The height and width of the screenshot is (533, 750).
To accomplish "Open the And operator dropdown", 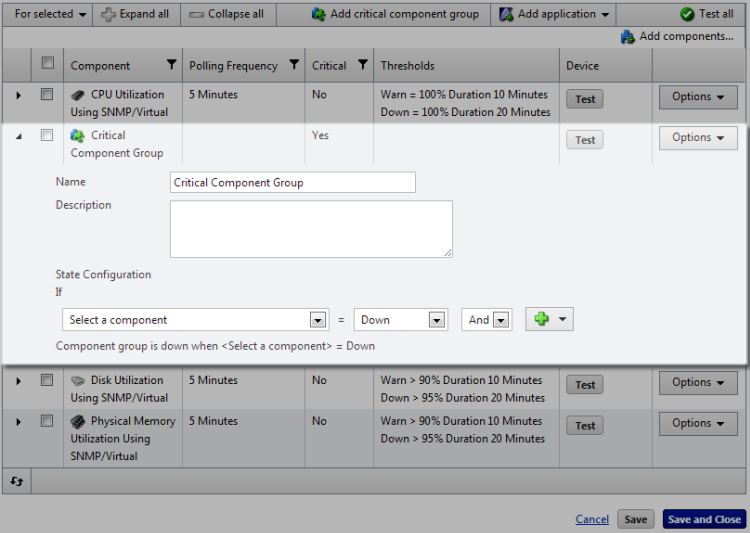I will [x=487, y=320].
